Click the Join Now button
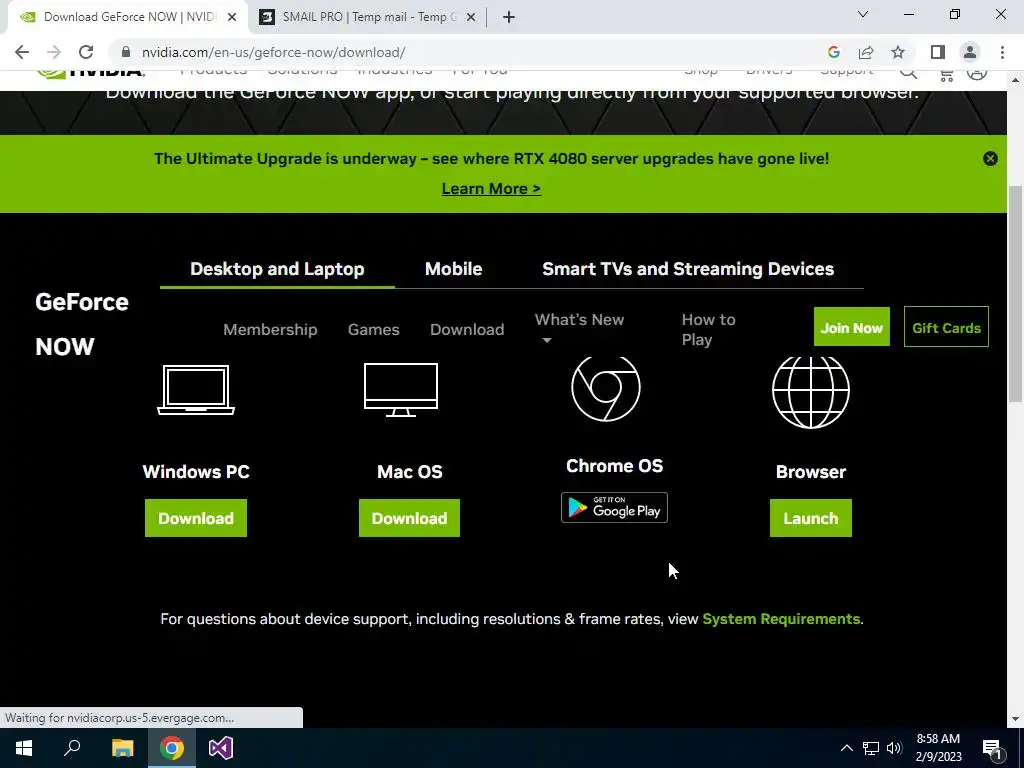The height and width of the screenshot is (768, 1024). 852,327
